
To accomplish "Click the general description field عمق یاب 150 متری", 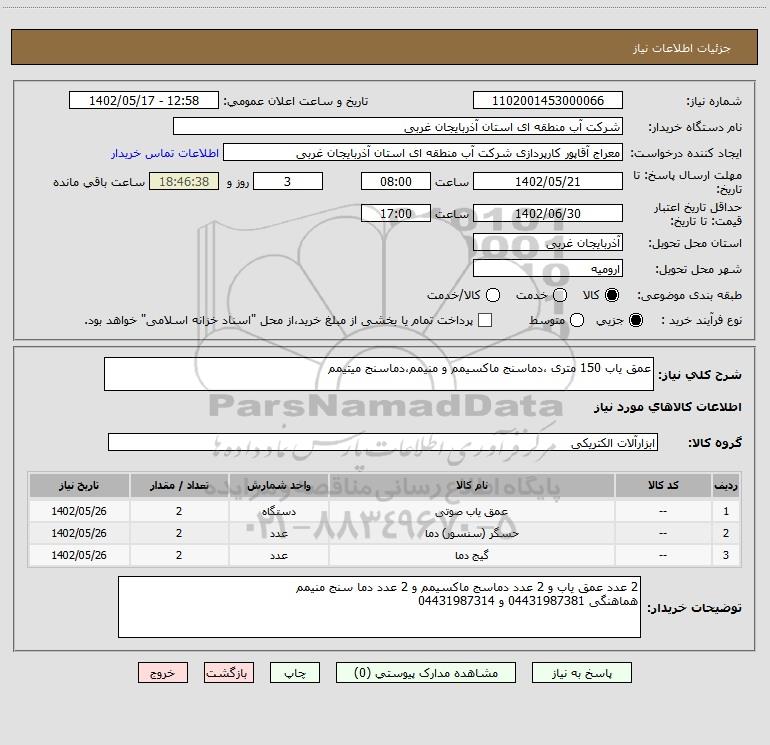I will (x=379, y=374).
